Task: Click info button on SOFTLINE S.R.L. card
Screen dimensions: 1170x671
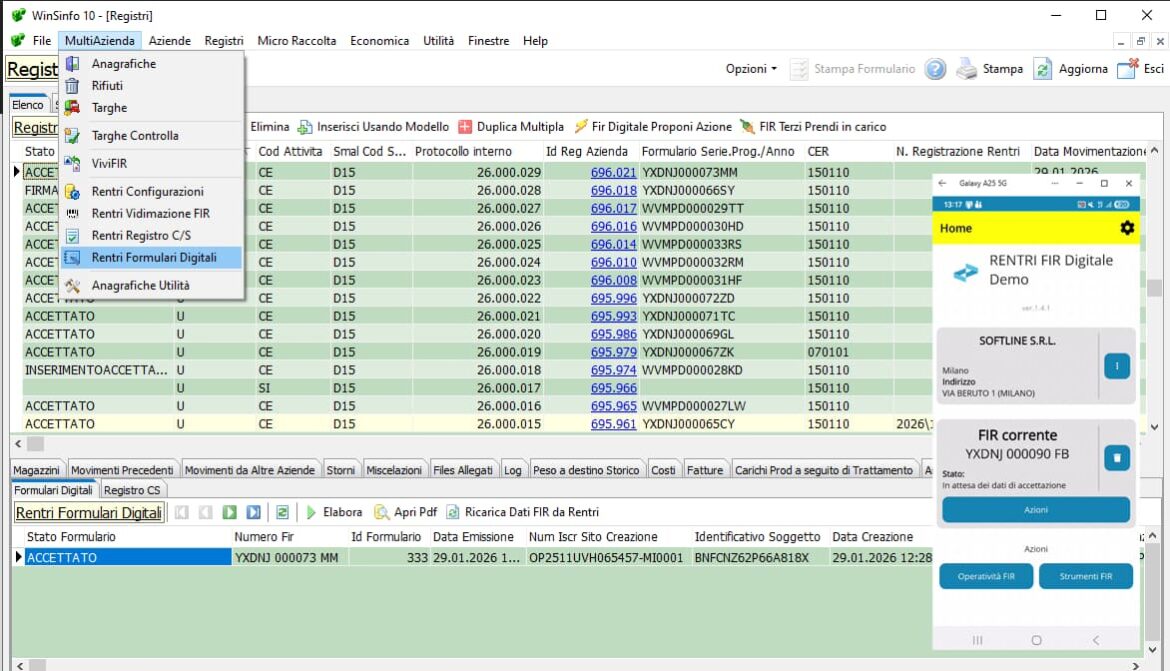Action: pos(1116,366)
